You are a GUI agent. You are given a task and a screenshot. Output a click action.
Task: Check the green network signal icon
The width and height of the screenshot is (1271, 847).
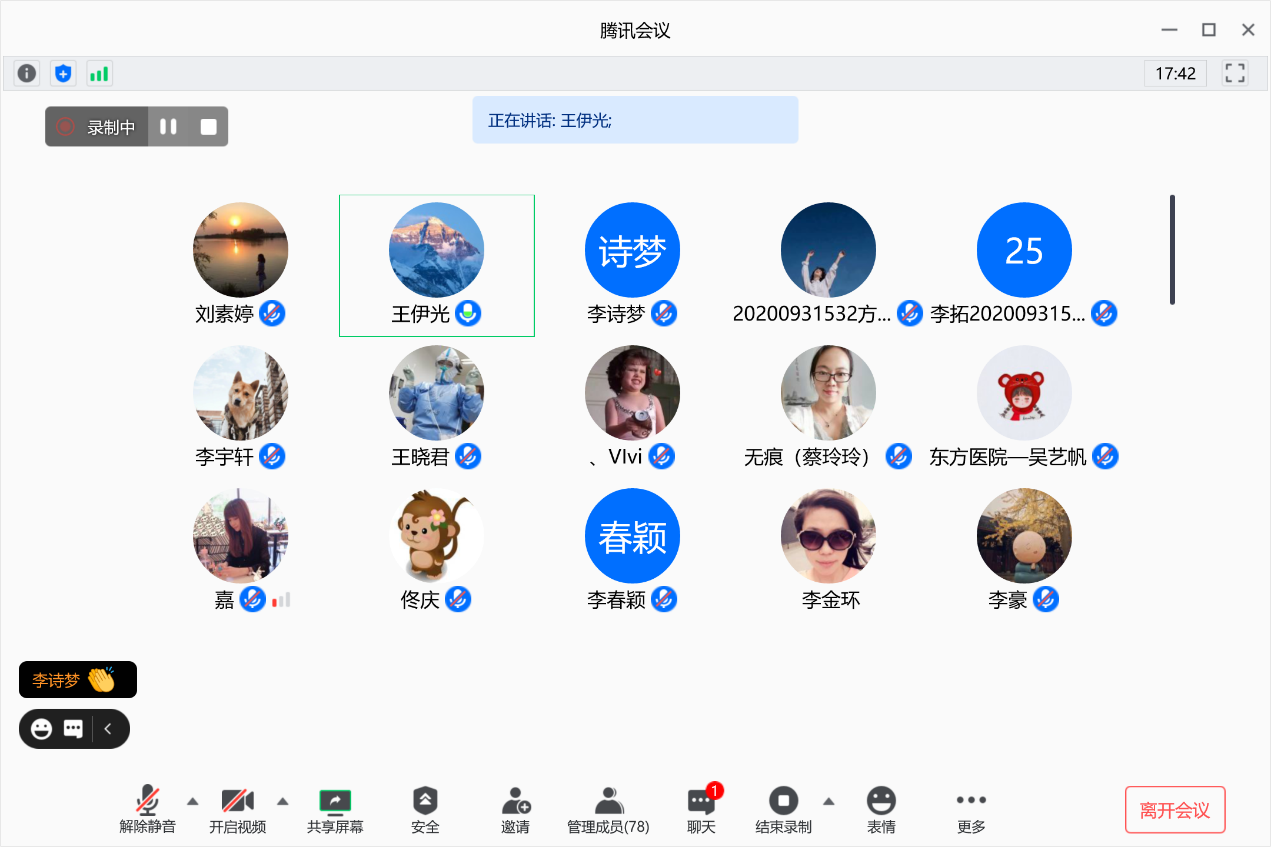coord(99,73)
